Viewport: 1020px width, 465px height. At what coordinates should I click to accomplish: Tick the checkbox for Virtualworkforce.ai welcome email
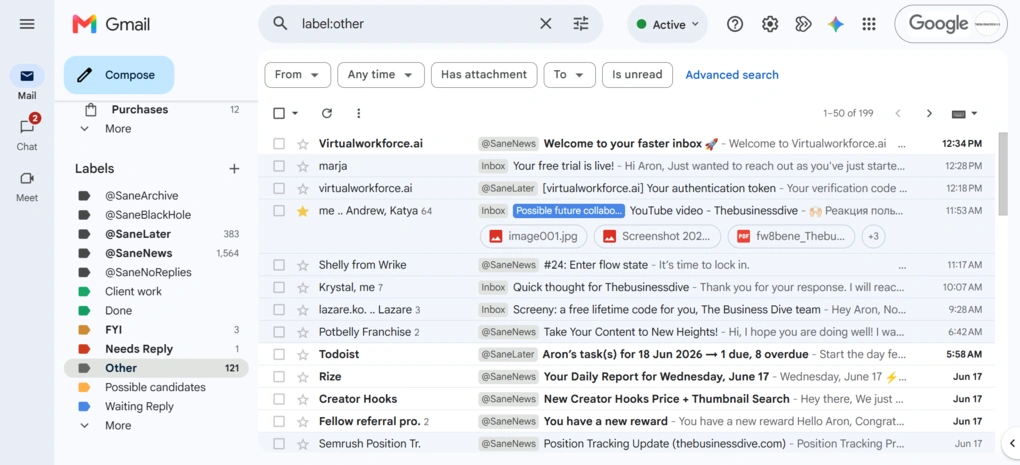pos(279,144)
